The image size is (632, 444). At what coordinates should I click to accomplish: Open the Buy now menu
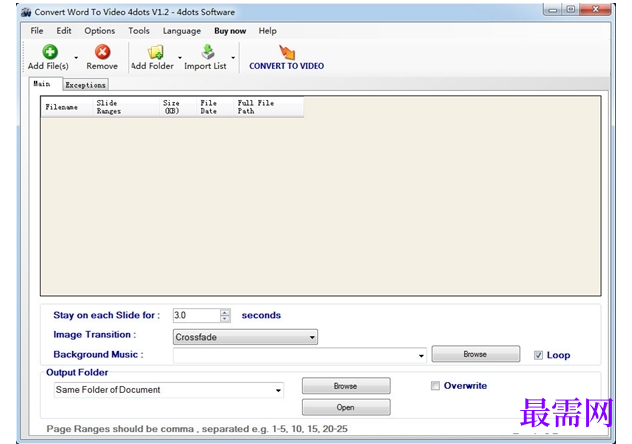pyautogui.click(x=230, y=31)
